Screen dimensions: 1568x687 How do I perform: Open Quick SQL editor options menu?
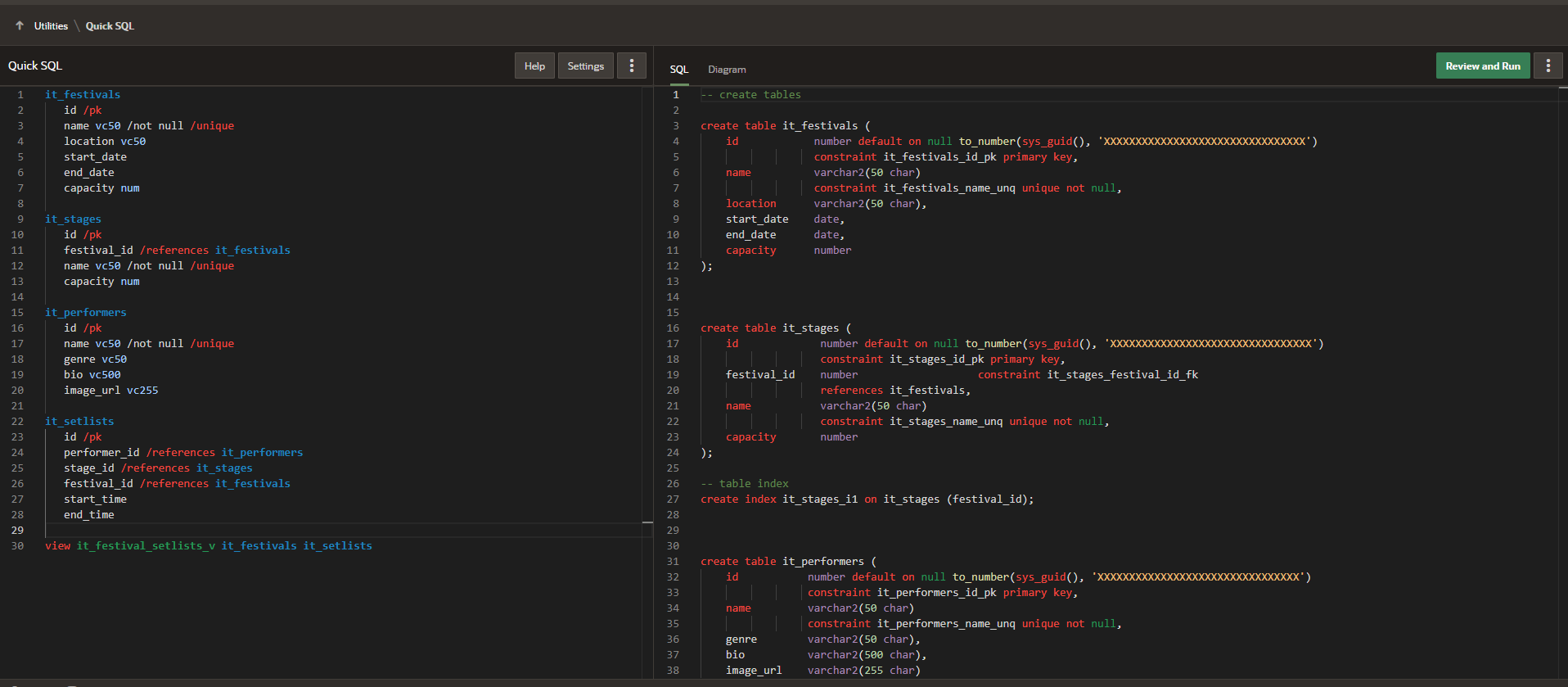[x=631, y=66]
